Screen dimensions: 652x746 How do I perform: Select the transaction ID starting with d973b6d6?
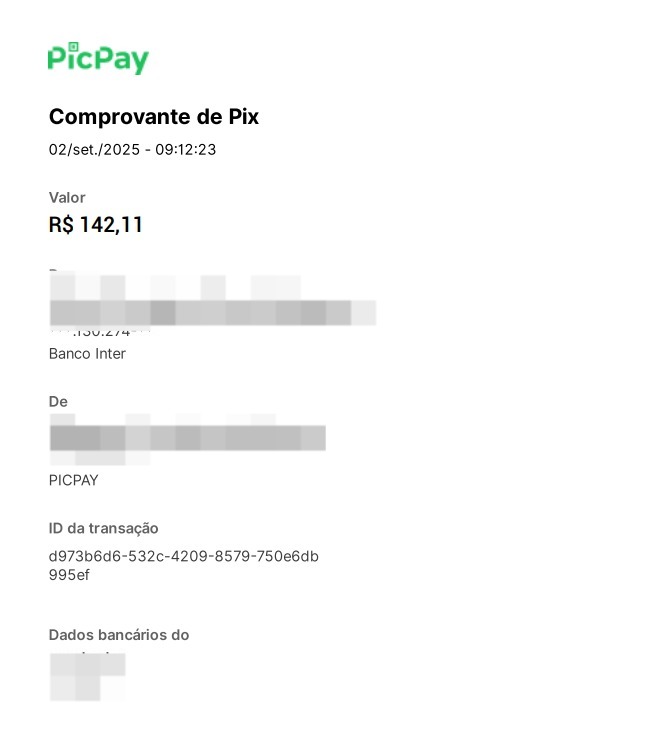pos(183,556)
